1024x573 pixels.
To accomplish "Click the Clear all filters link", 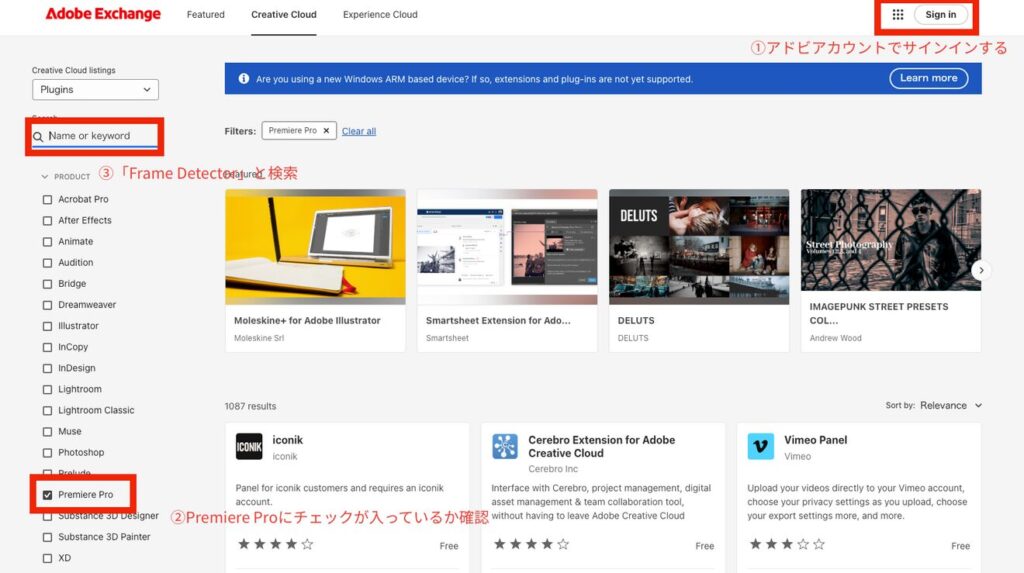I will (x=359, y=131).
